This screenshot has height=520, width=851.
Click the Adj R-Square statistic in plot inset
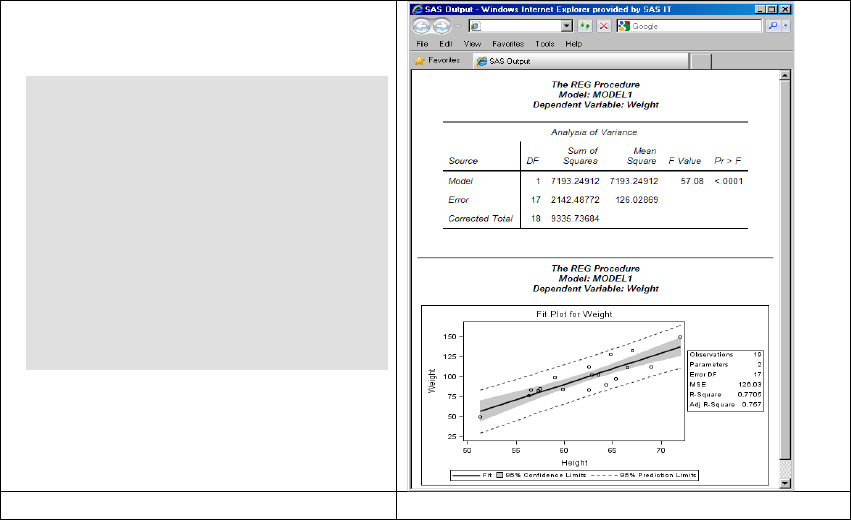(x=725, y=404)
